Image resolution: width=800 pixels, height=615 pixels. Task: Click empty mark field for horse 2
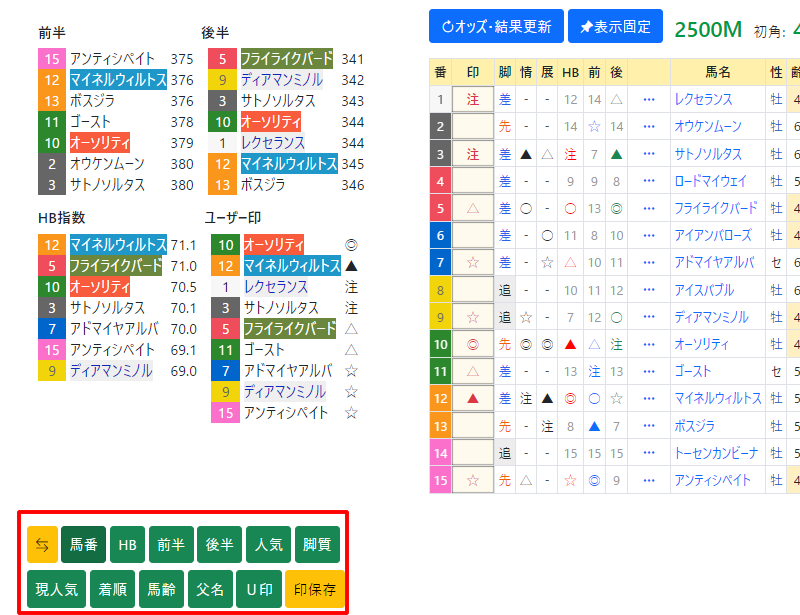click(x=473, y=127)
